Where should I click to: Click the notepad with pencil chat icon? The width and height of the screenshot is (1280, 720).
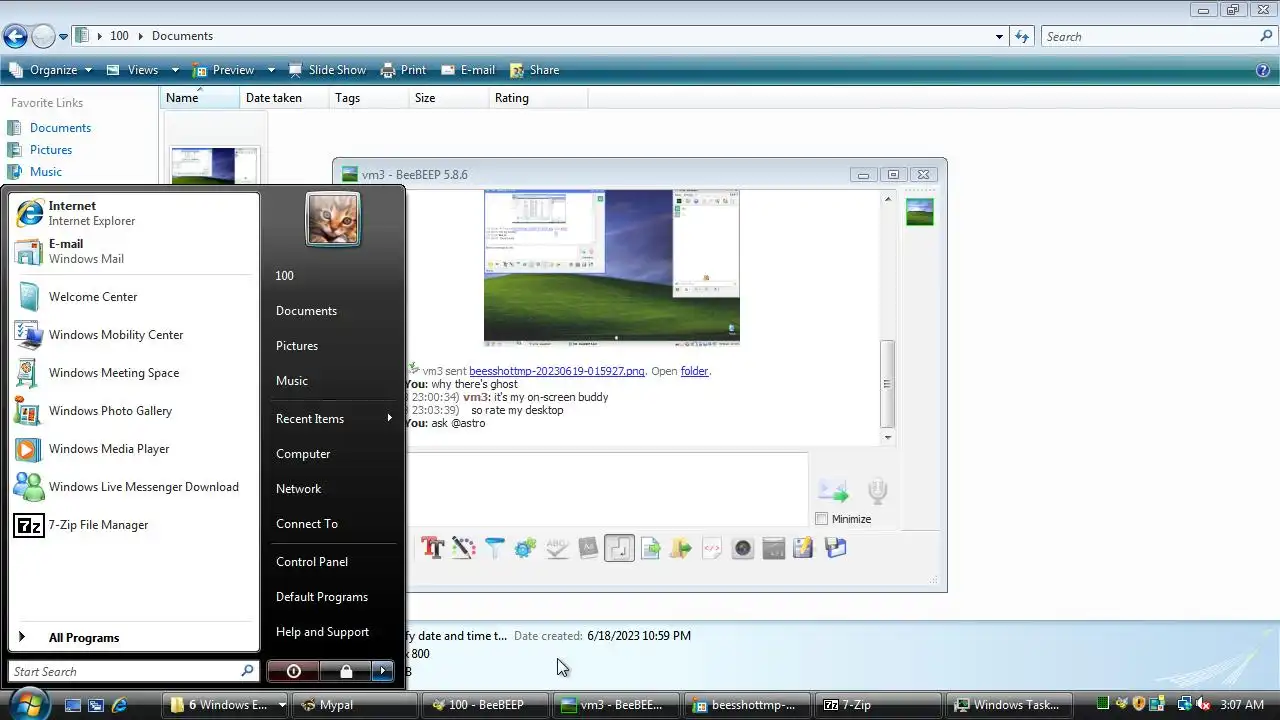point(804,548)
